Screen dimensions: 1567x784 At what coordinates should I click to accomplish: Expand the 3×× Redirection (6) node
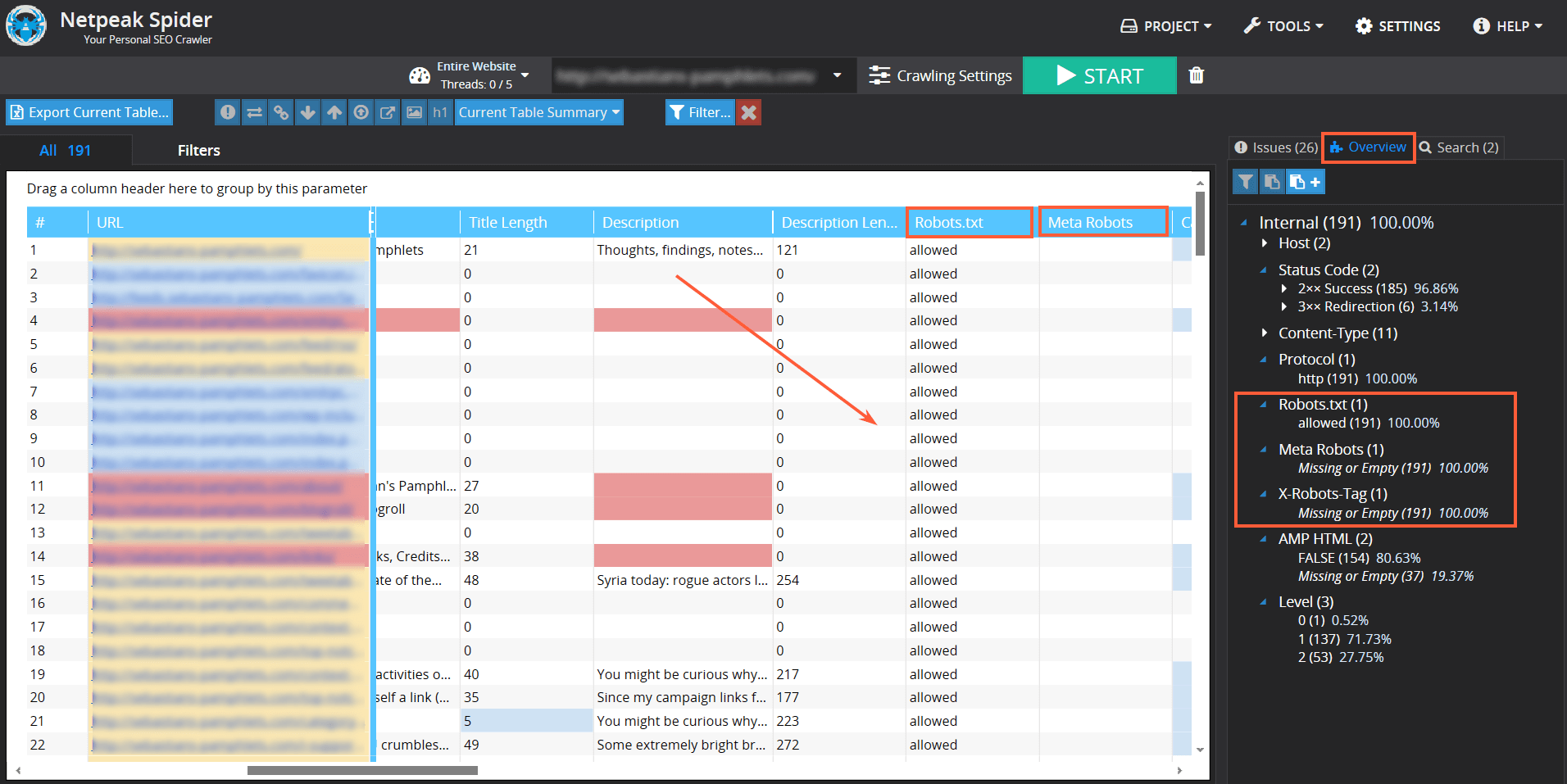(x=1284, y=306)
